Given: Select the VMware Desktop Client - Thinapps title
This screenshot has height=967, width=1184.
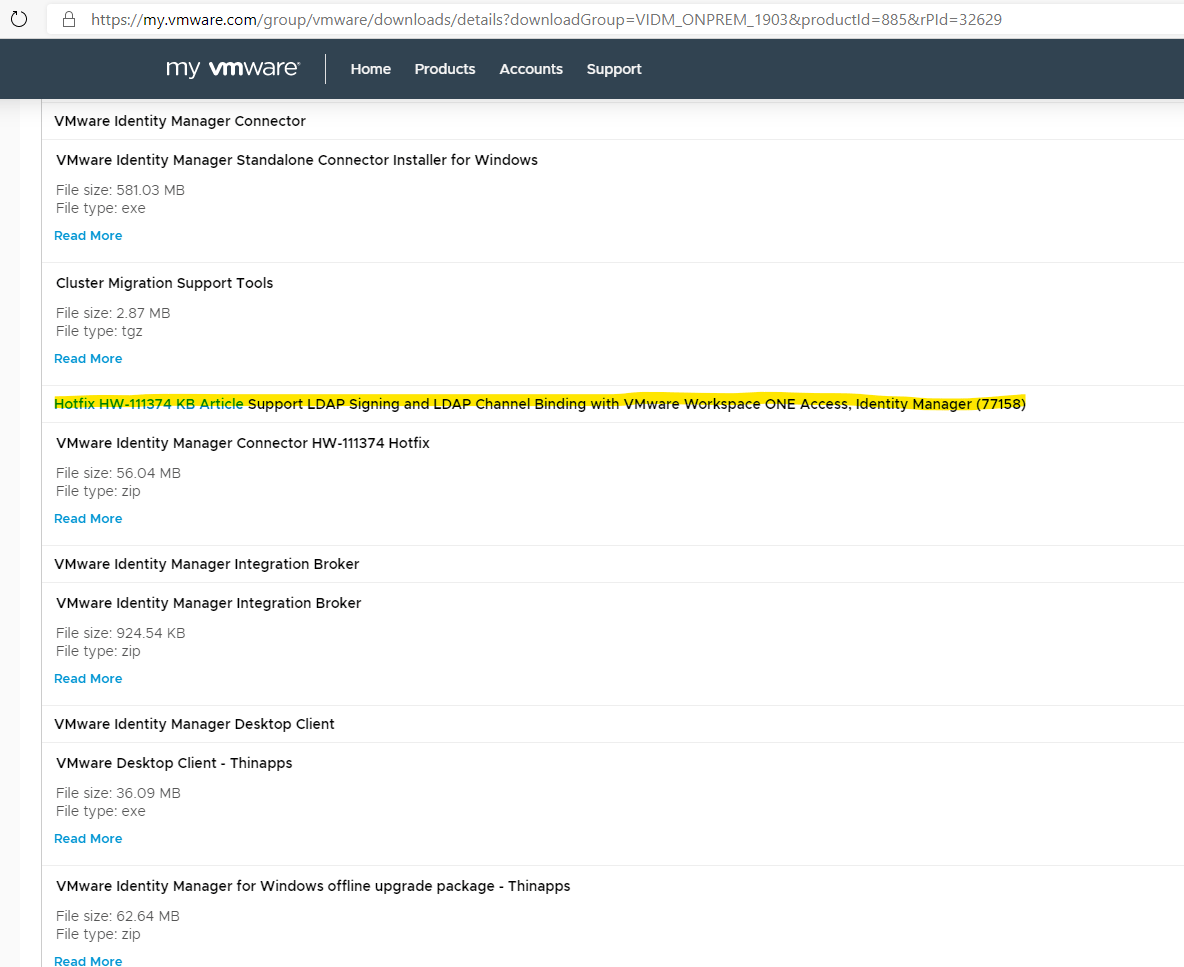Looking at the screenshot, I should (174, 763).
